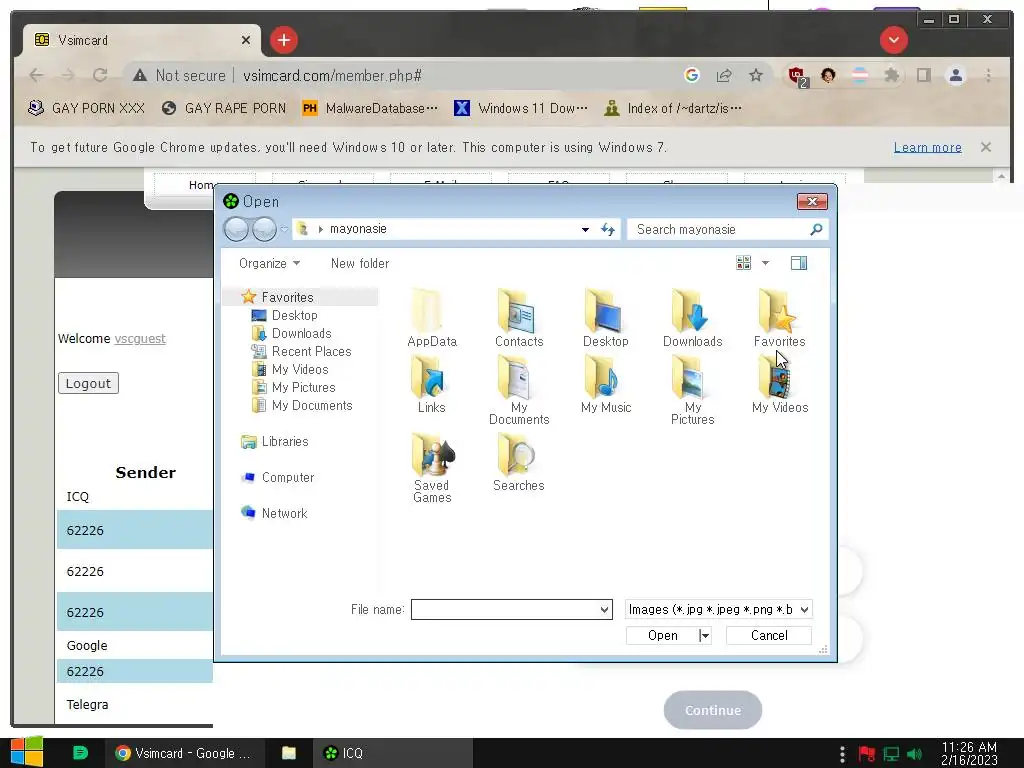The image size is (1024, 768).
Task: Select the My Videos folder in file list
Action: [x=779, y=384]
